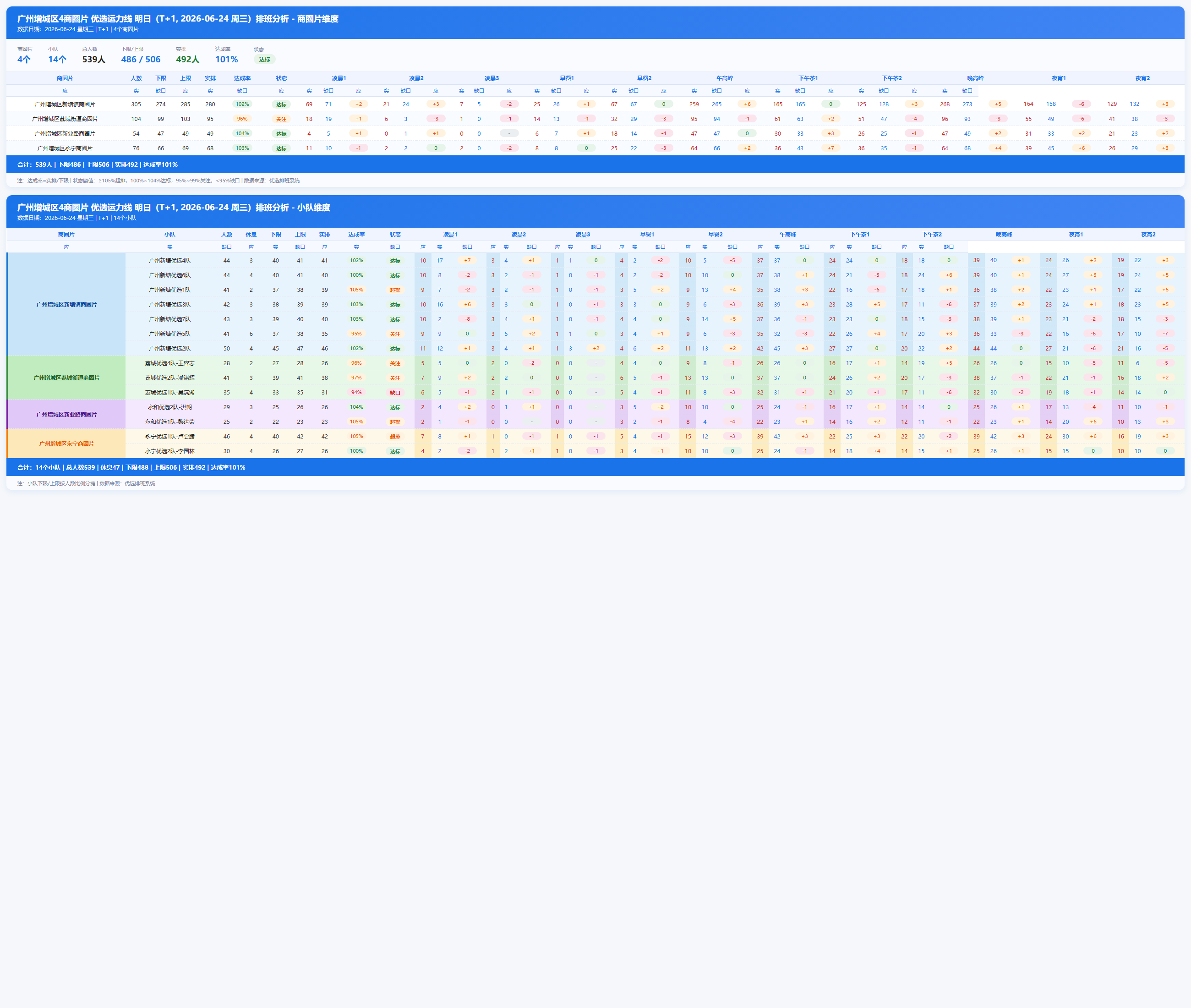Click the 下午茶2 column header in the bottom table
This screenshot has height=1008, width=1191.
click(x=932, y=234)
